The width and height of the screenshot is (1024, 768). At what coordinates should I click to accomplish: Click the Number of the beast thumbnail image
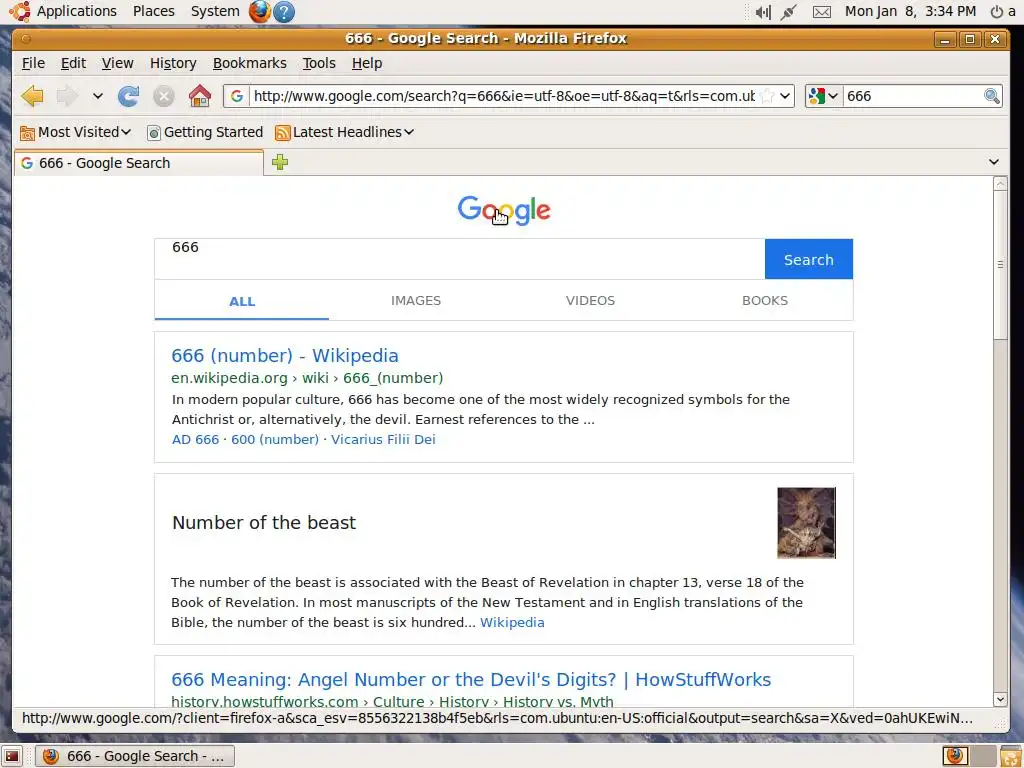pyautogui.click(x=806, y=522)
